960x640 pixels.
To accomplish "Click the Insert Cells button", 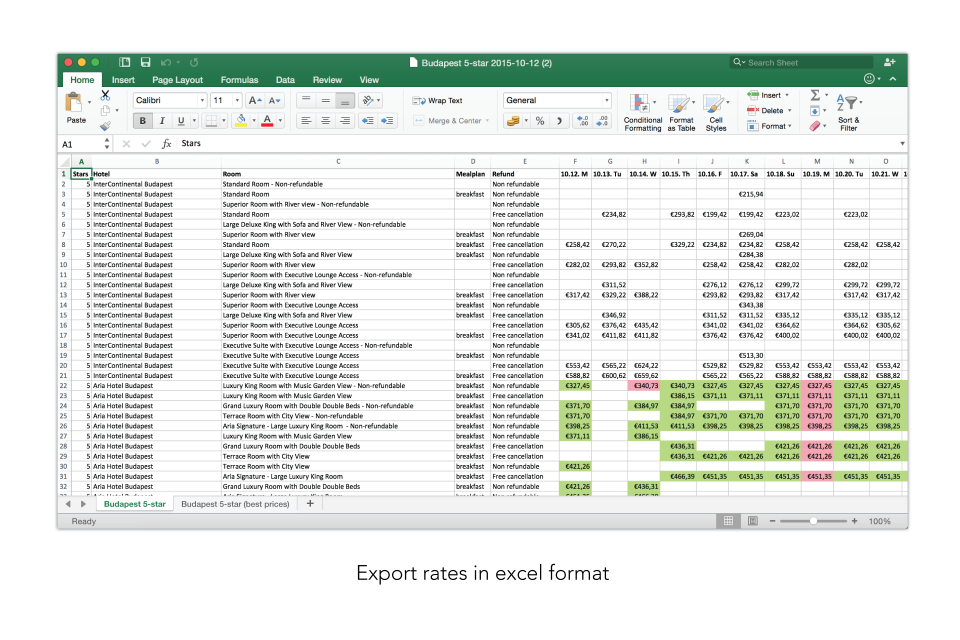I will [x=762, y=94].
